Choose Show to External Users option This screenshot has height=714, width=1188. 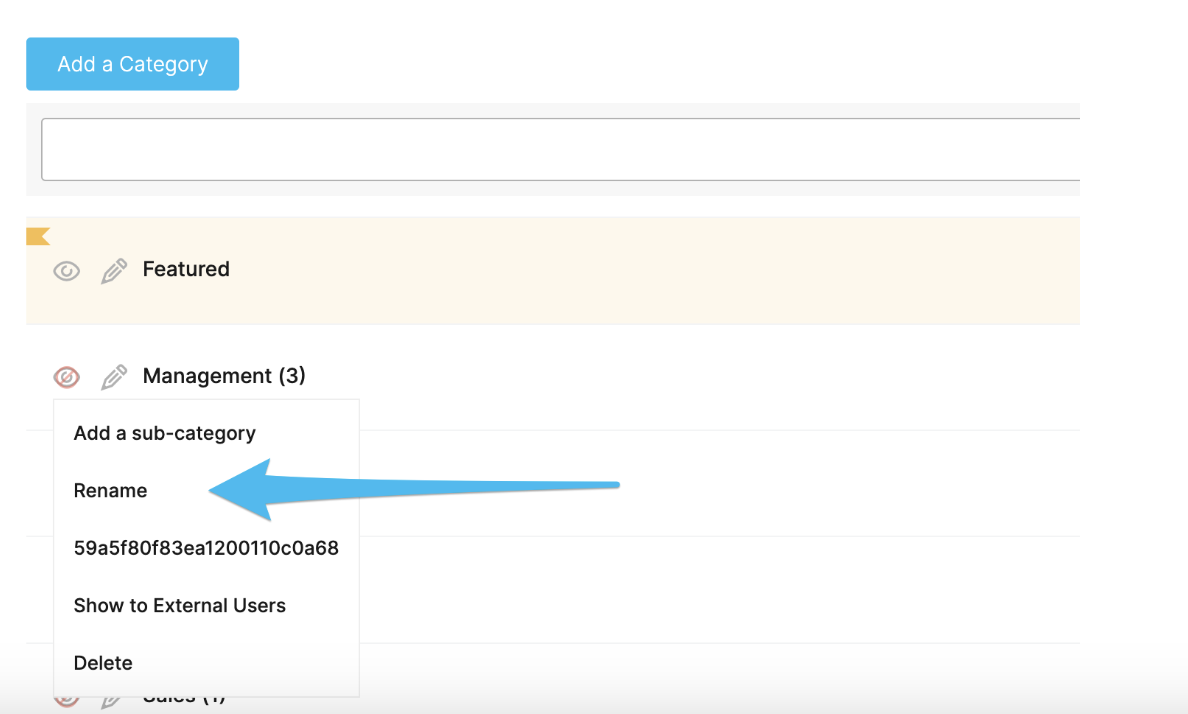[x=180, y=606]
